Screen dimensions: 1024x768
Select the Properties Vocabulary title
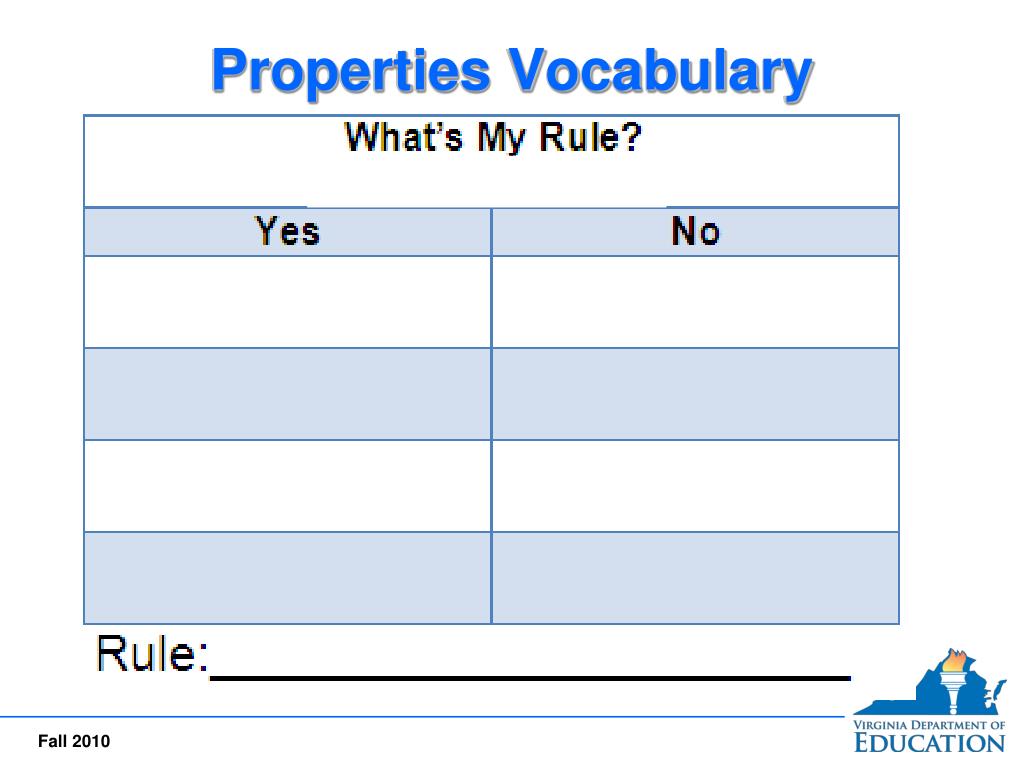pyautogui.click(x=512, y=71)
